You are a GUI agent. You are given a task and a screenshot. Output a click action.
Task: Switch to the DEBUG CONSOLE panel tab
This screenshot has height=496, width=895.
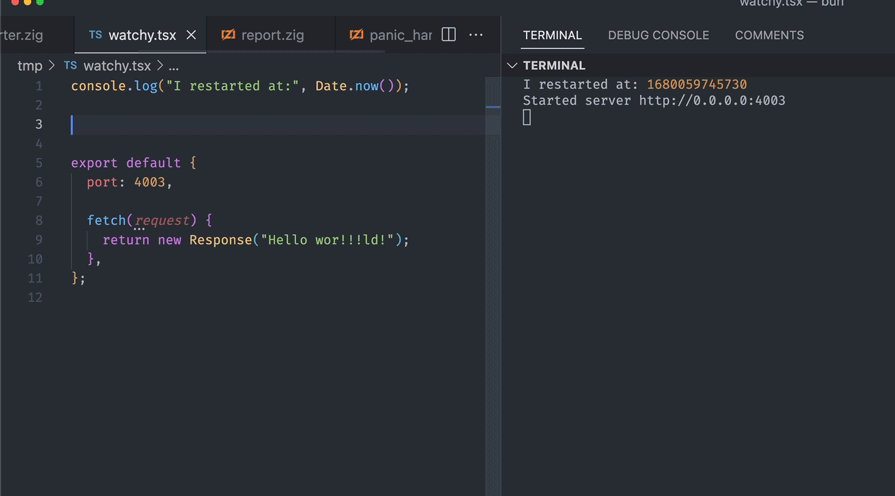pyautogui.click(x=658, y=35)
